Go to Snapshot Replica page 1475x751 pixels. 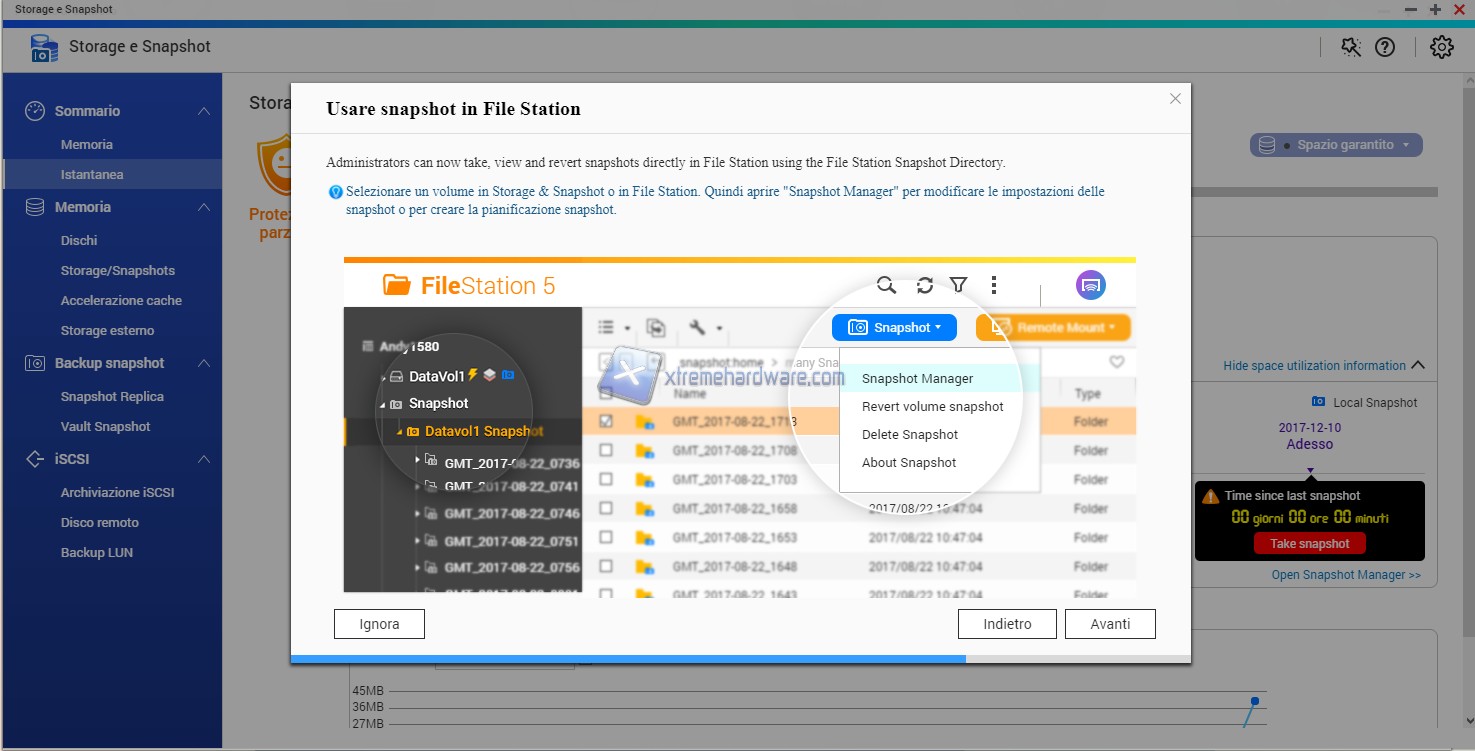112,396
